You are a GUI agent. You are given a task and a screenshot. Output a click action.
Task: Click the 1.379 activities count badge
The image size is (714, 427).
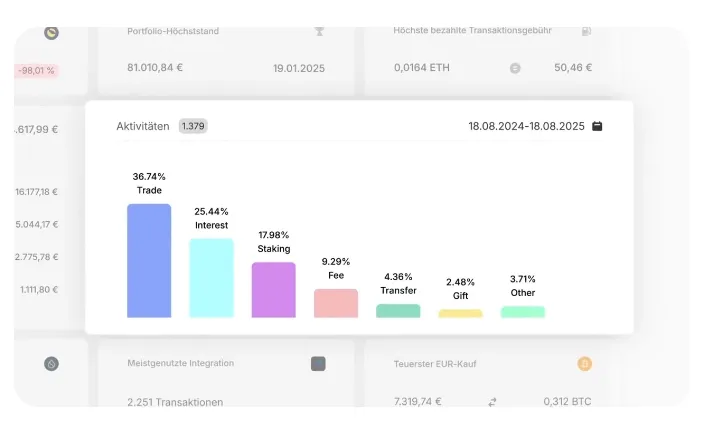point(193,126)
